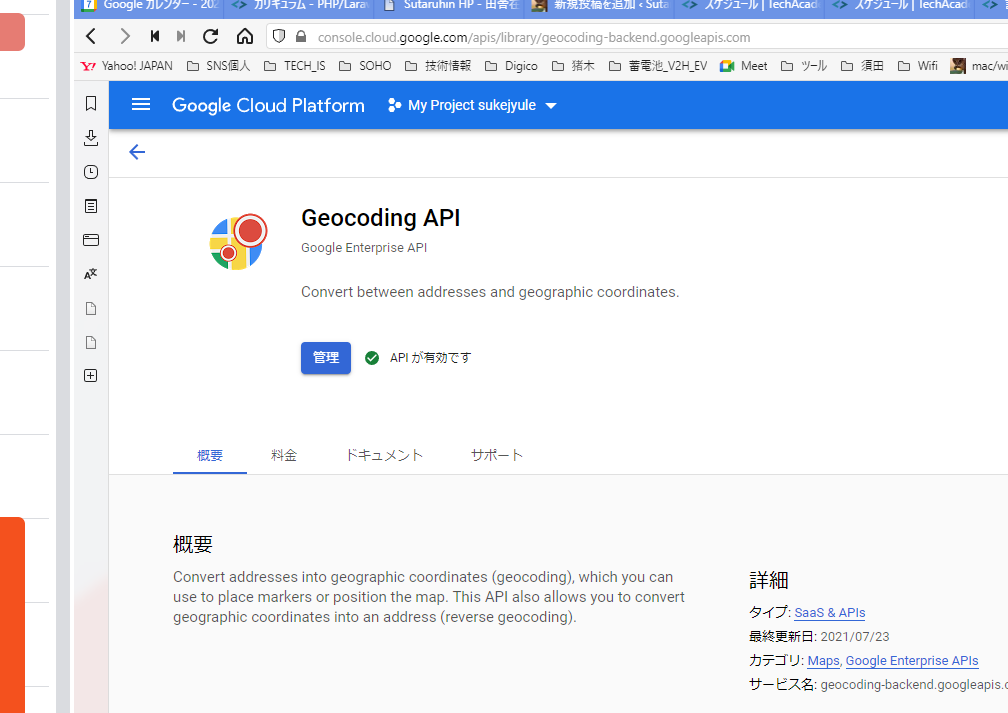
Task: Open the bookmarks side panel
Action: [x=91, y=104]
